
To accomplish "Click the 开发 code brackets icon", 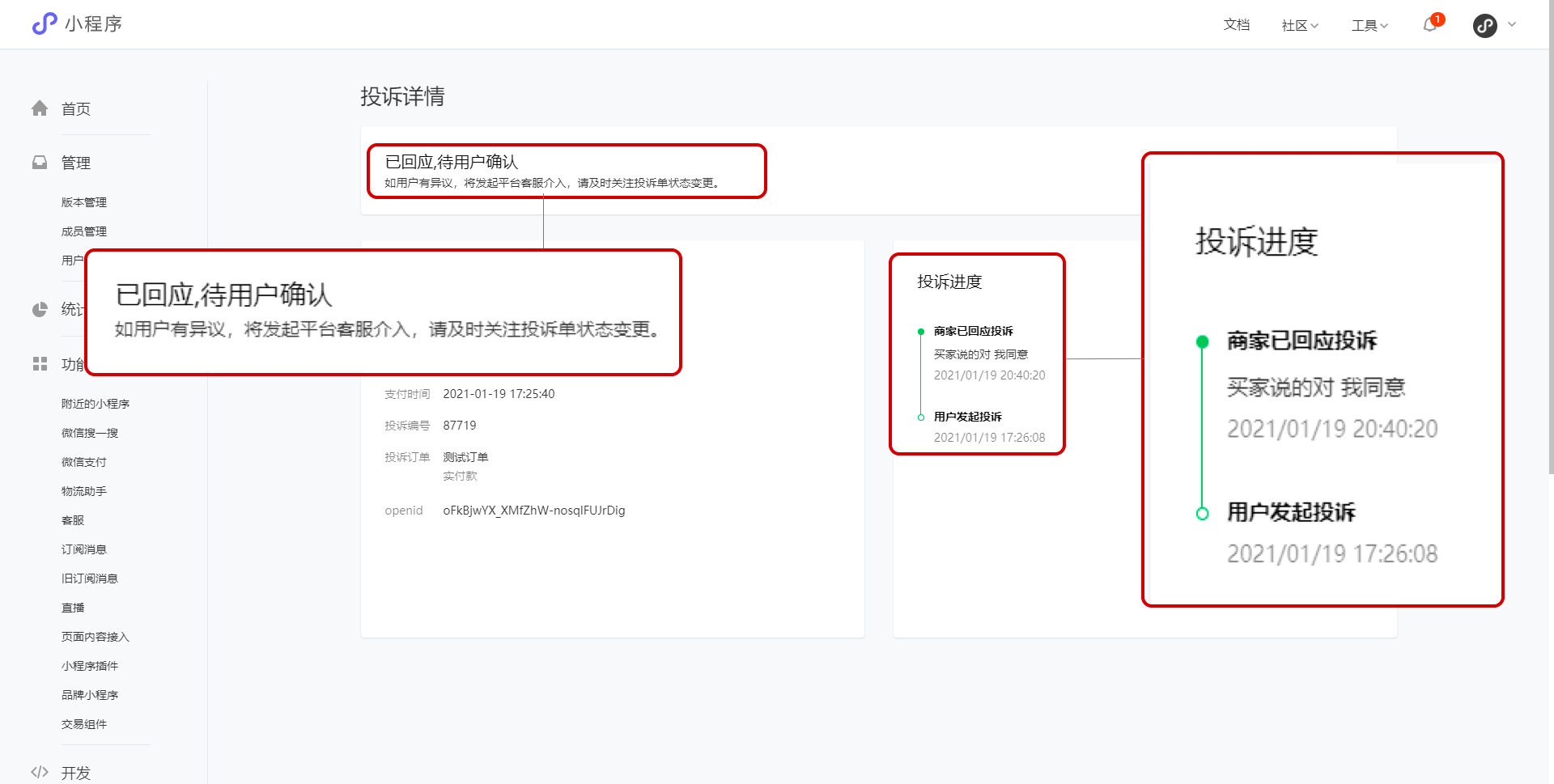I will tap(40, 772).
